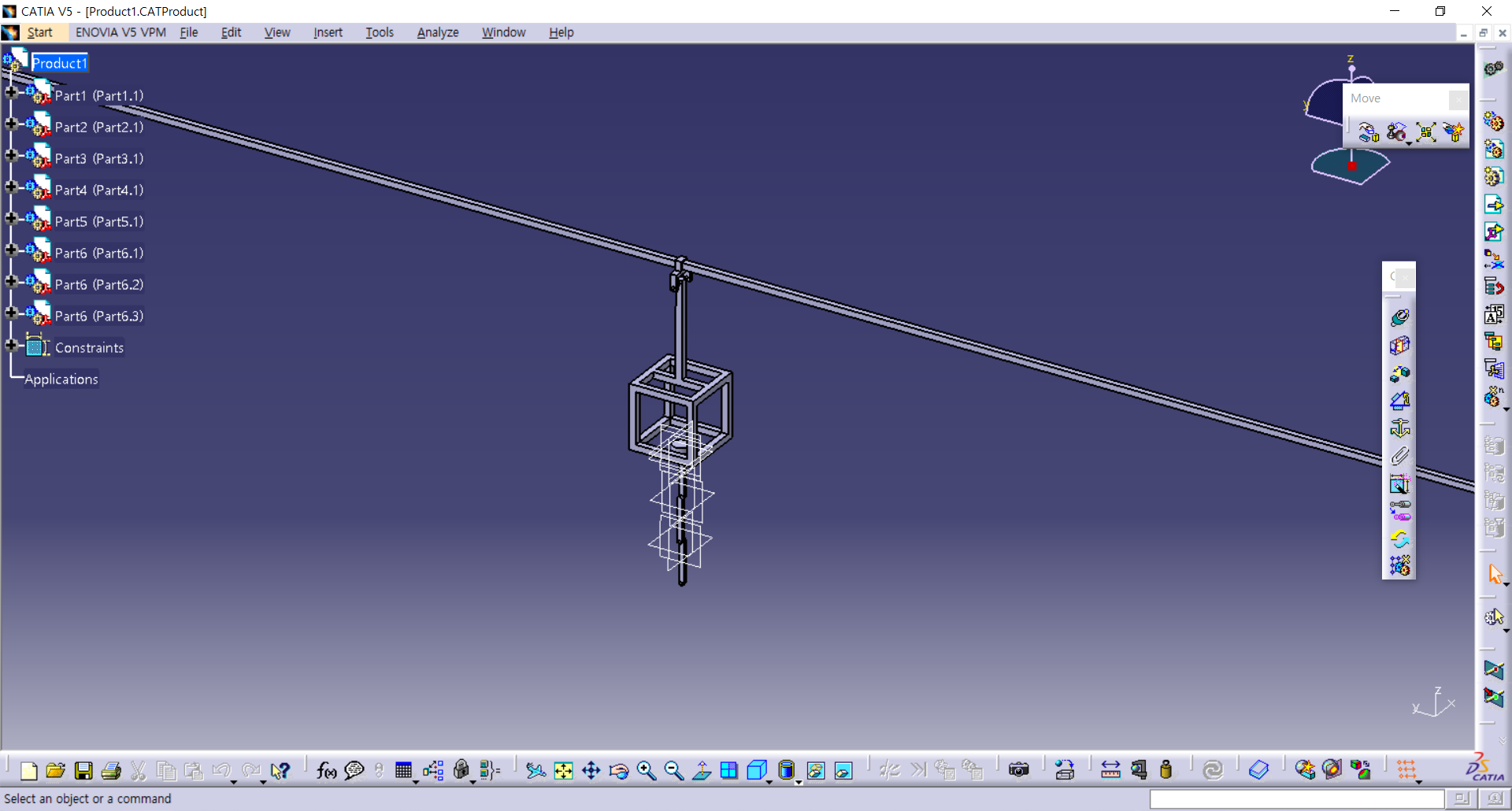
Task: Click the Fly Mode airplane icon
Action: pyautogui.click(x=535, y=770)
